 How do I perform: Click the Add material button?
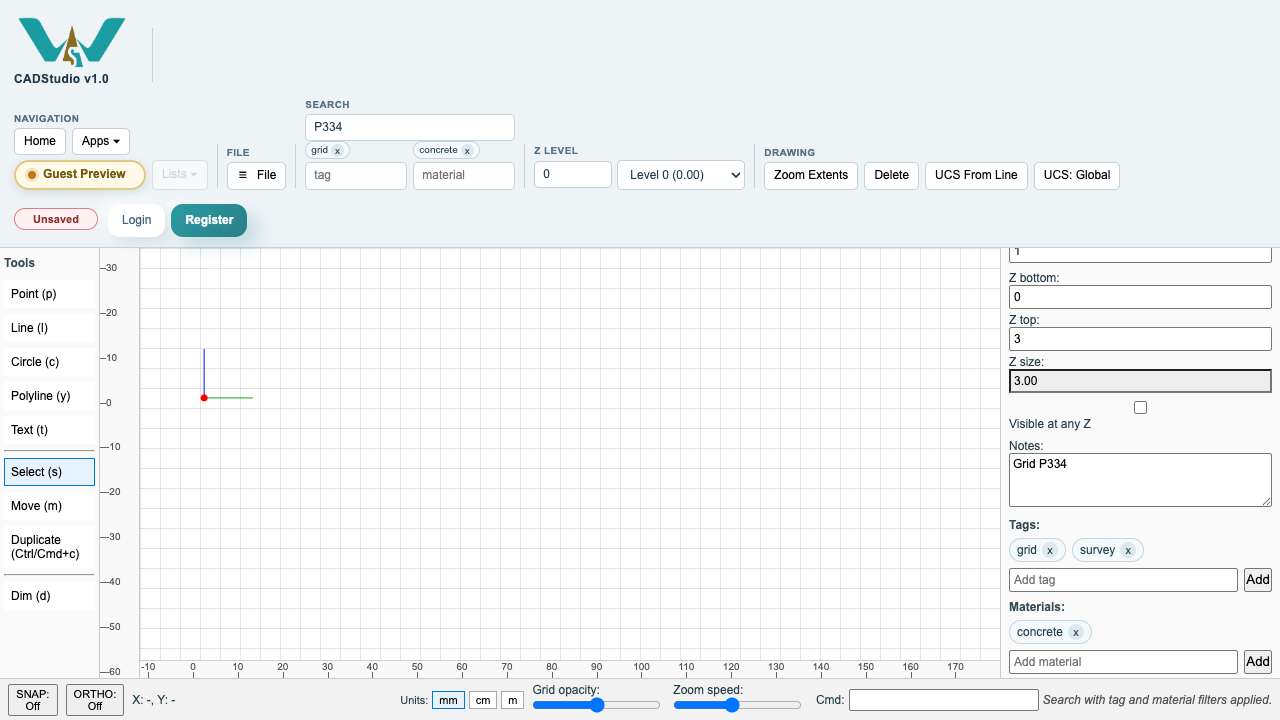click(x=1258, y=662)
